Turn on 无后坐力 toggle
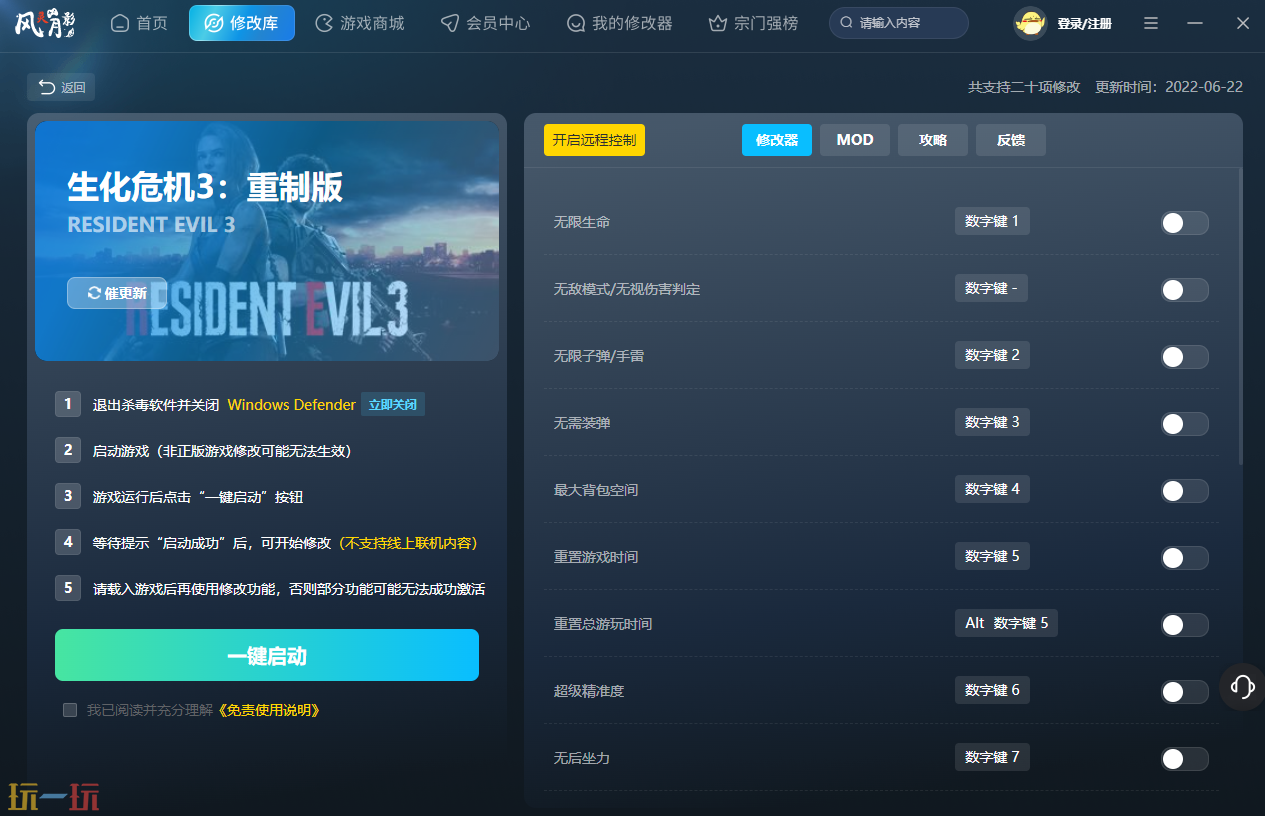 coord(1185,759)
